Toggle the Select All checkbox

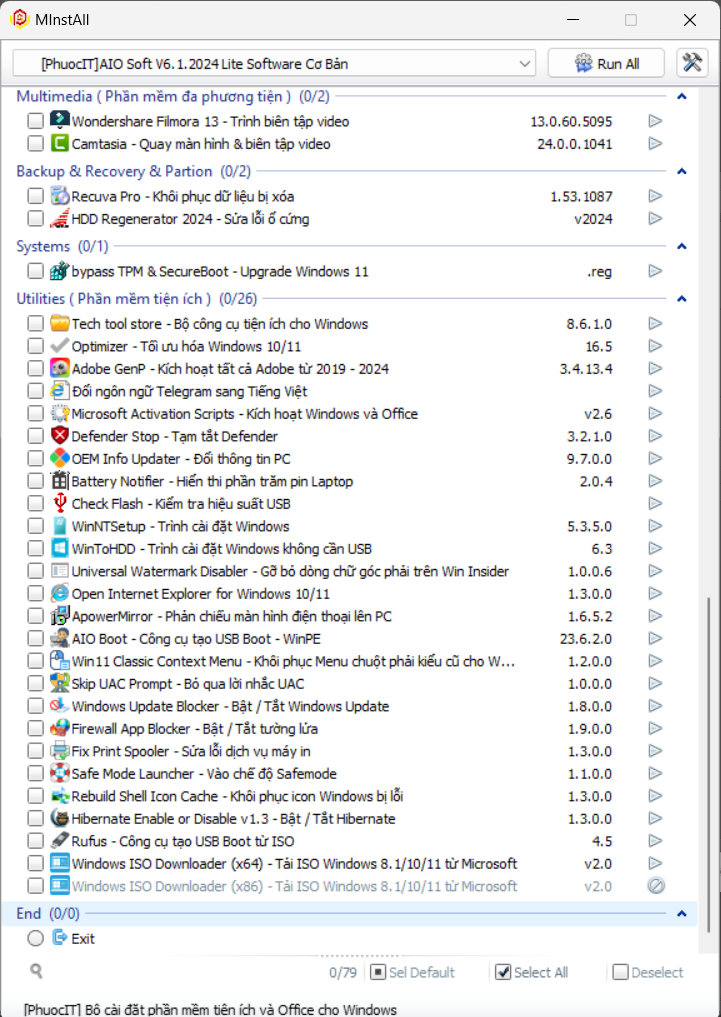click(503, 972)
